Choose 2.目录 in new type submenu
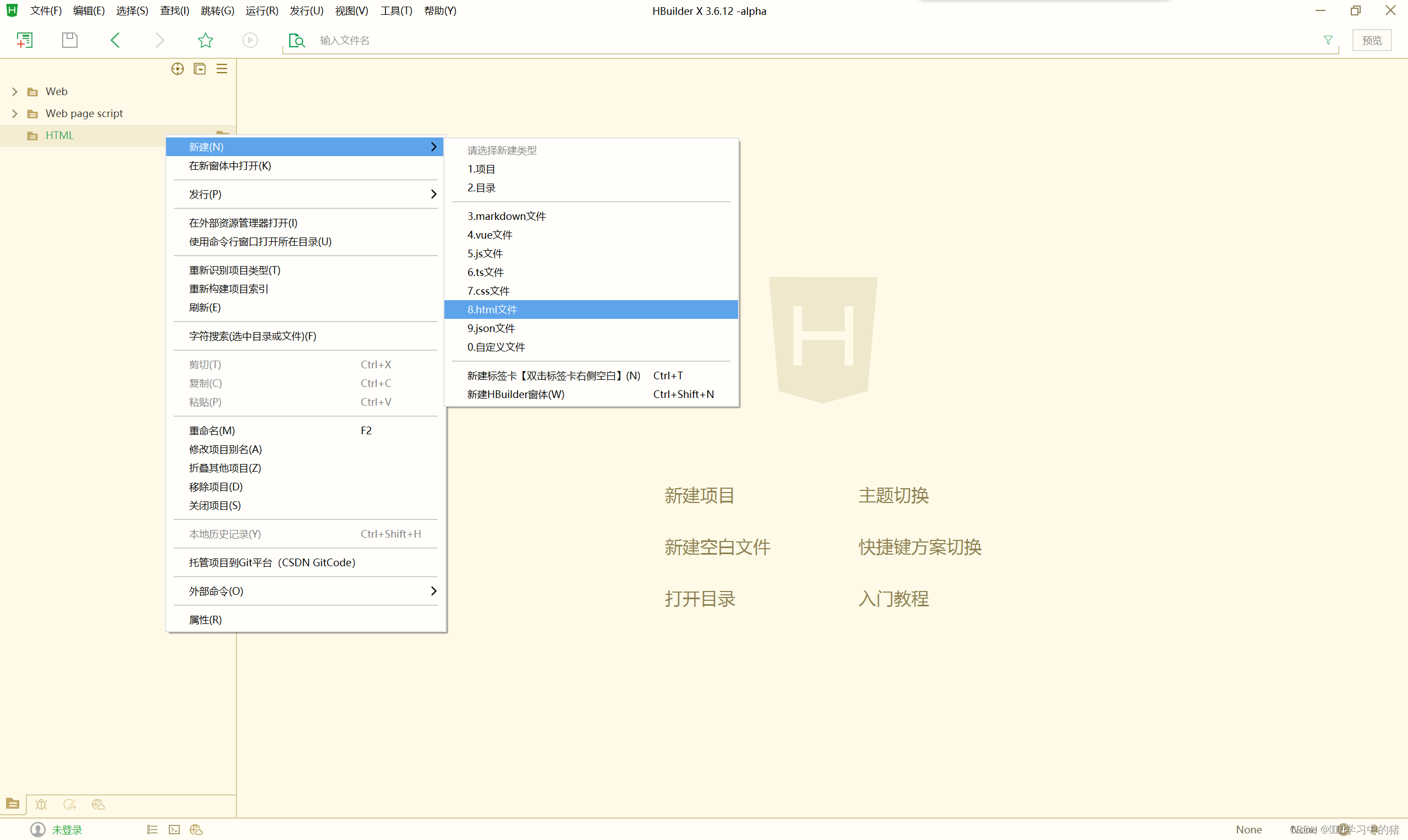 click(591, 188)
